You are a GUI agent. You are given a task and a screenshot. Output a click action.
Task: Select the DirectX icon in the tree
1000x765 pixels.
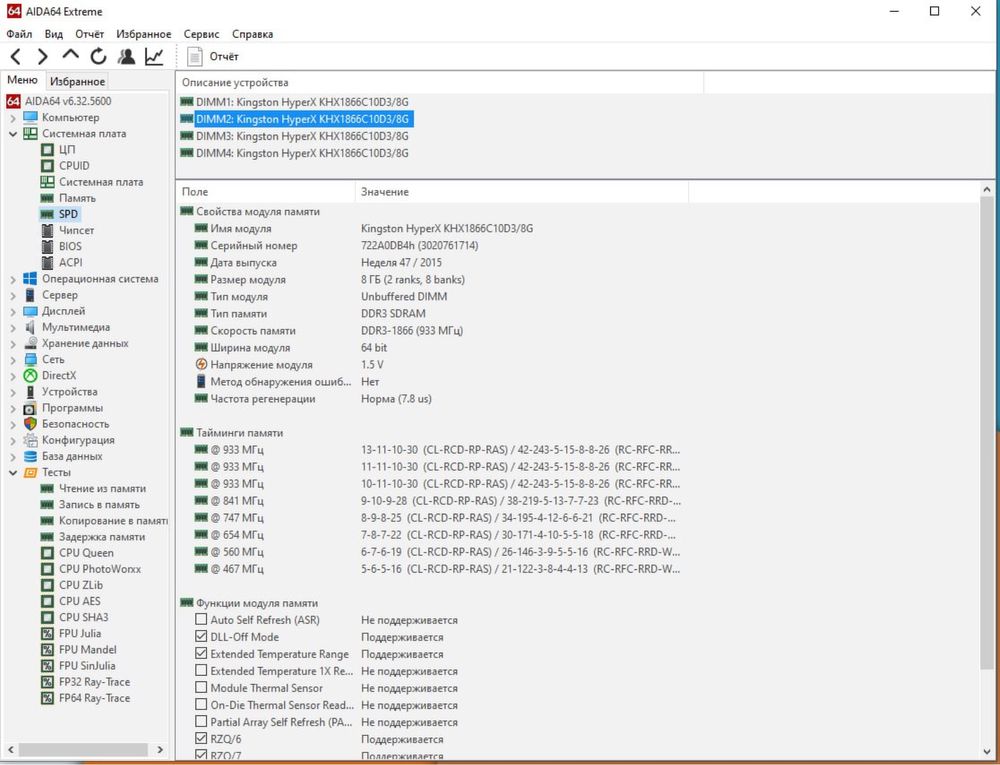click(x=30, y=375)
